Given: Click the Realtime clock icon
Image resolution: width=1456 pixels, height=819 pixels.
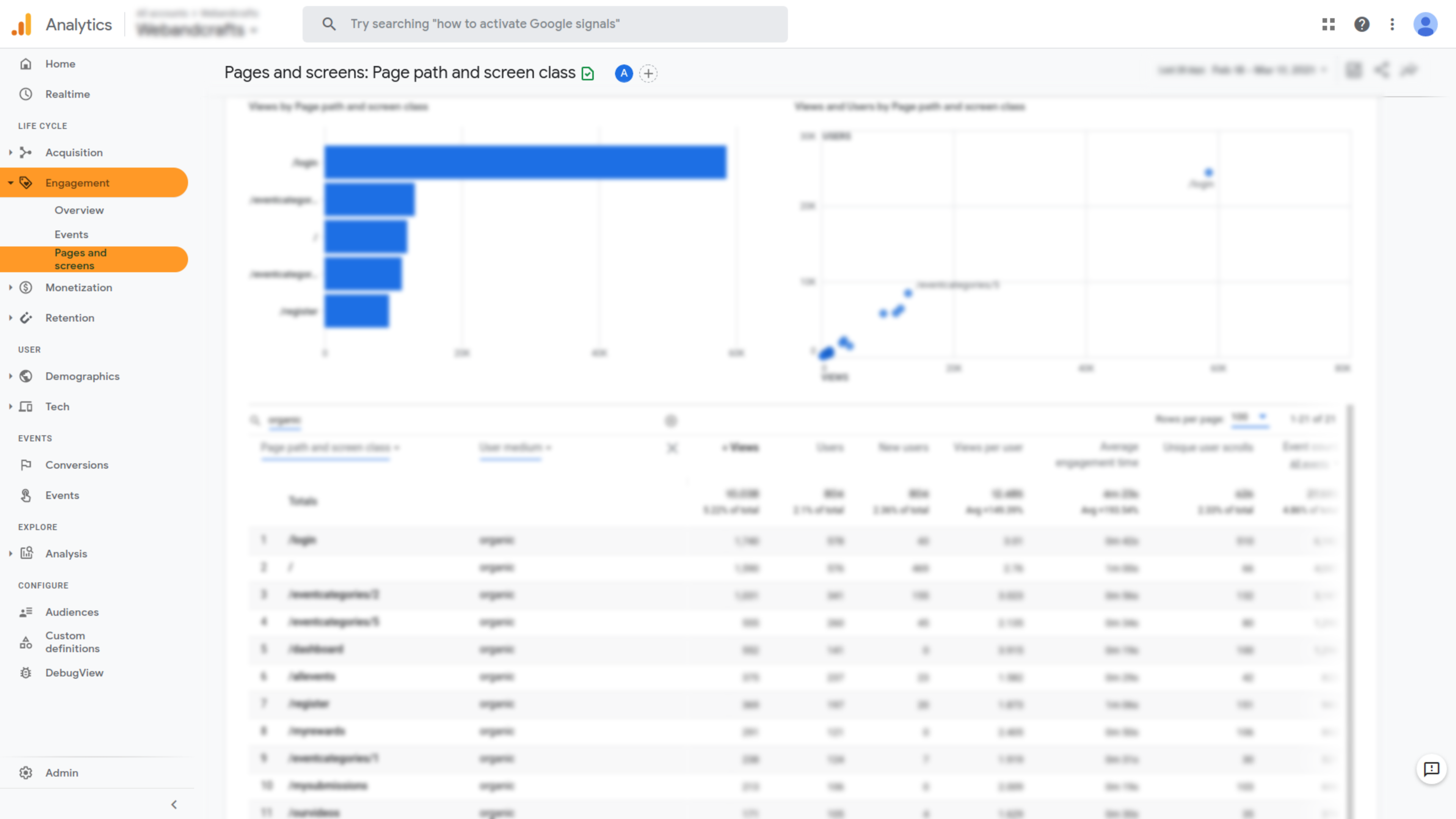Looking at the screenshot, I should coord(25,94).
